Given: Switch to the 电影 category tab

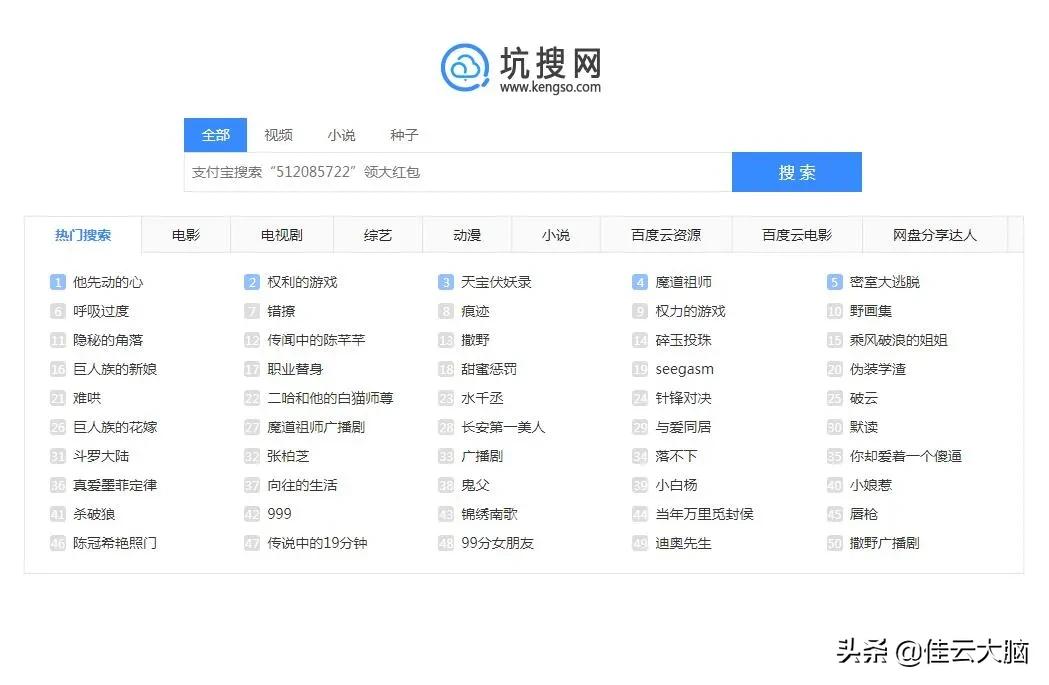Looking at the screenshot, I should pos(185,234).
